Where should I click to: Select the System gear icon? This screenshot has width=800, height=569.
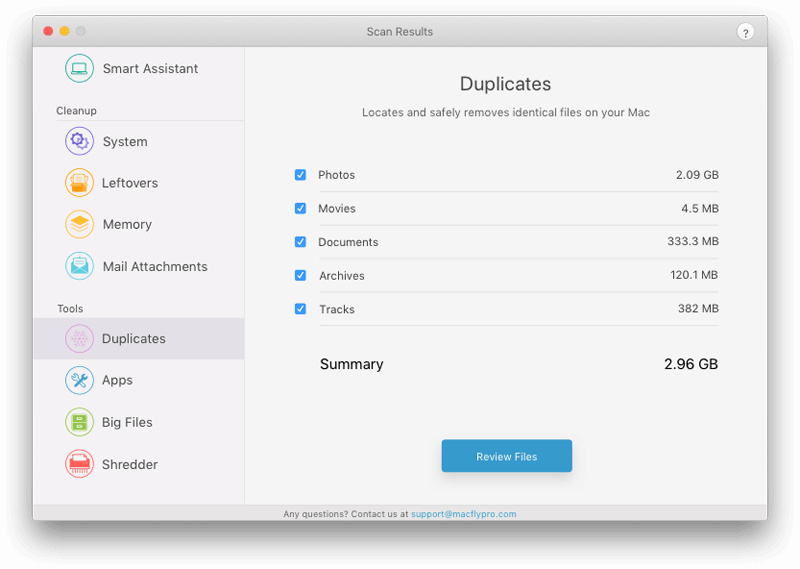tap(79, 141)
